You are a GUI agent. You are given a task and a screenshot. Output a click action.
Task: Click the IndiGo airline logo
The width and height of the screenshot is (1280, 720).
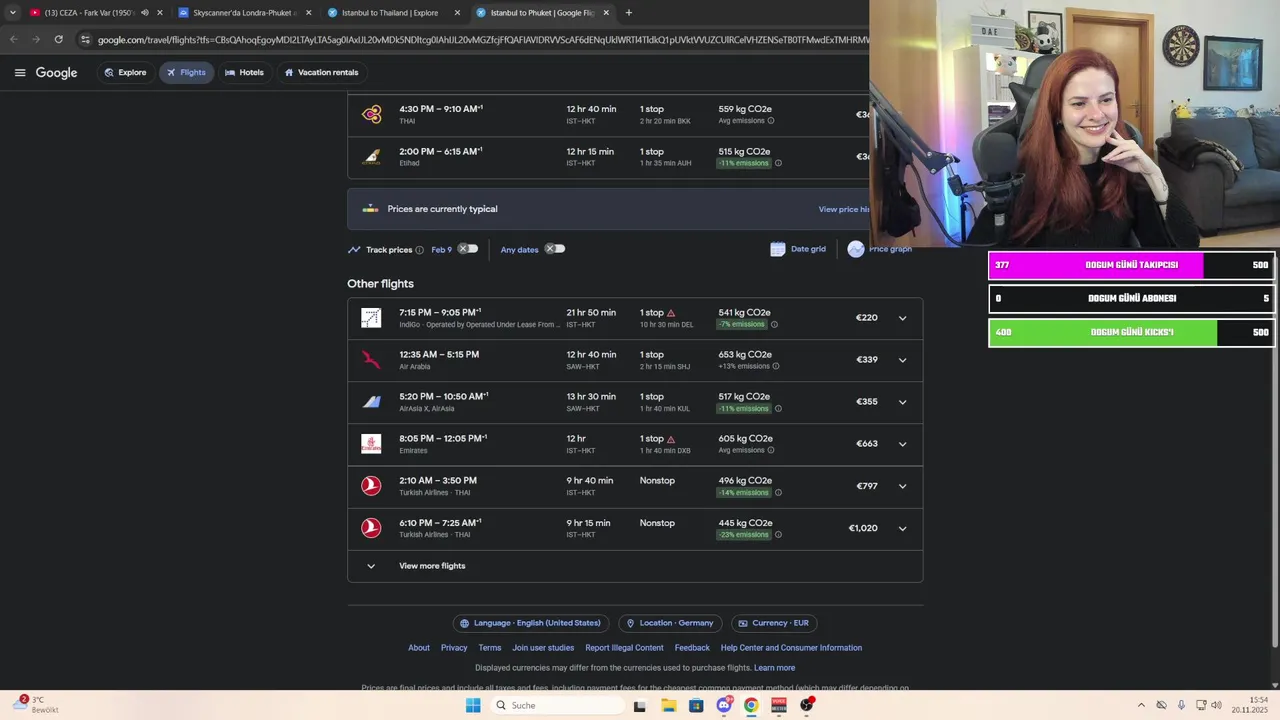point(371,318)
